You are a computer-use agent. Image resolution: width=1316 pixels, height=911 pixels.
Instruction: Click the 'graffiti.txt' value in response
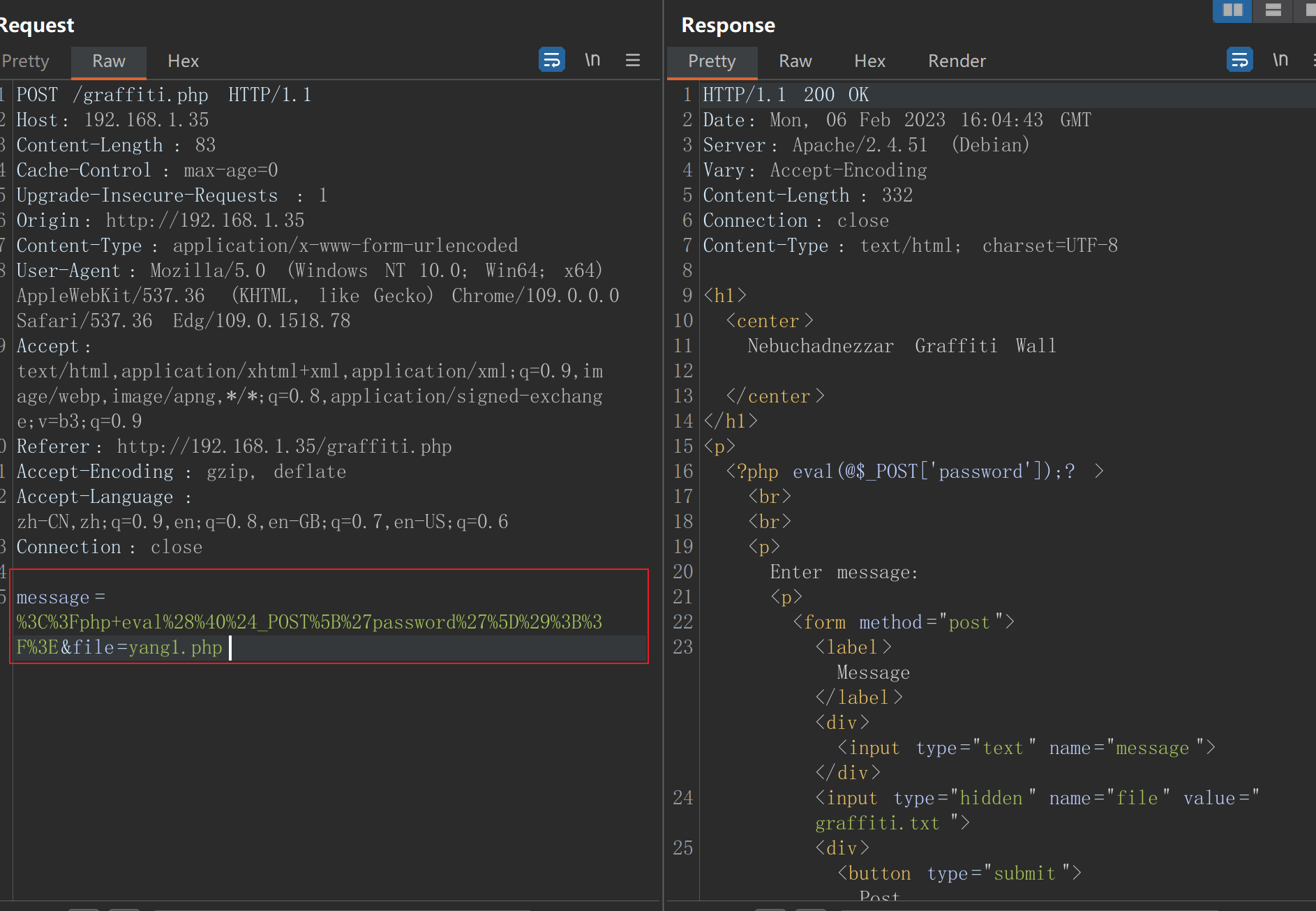[x=878, y=823]
